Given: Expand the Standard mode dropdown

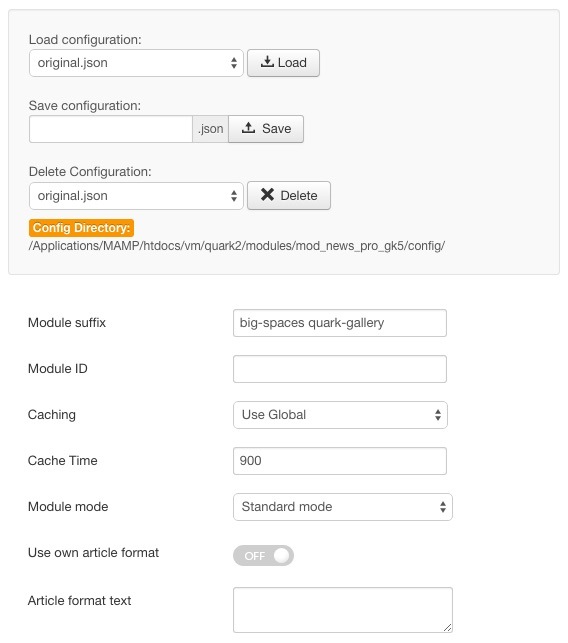Looking at the screenshot, I should [343, 506].
